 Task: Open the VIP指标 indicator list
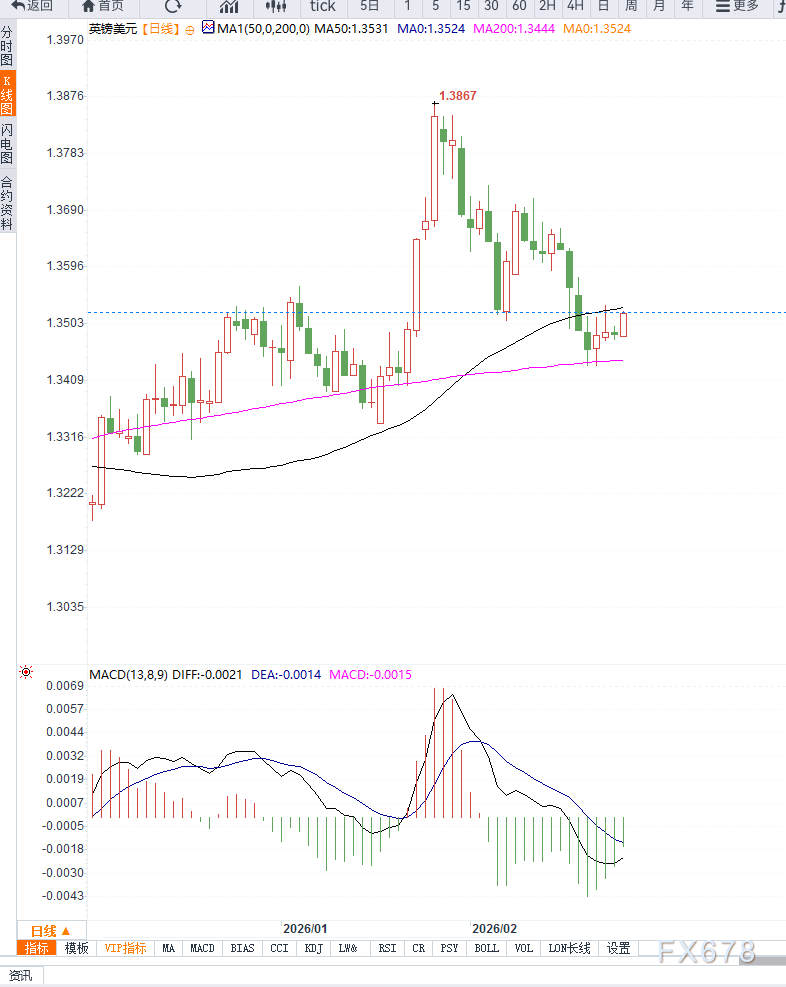pyautogui.click(x=126, y=948)
